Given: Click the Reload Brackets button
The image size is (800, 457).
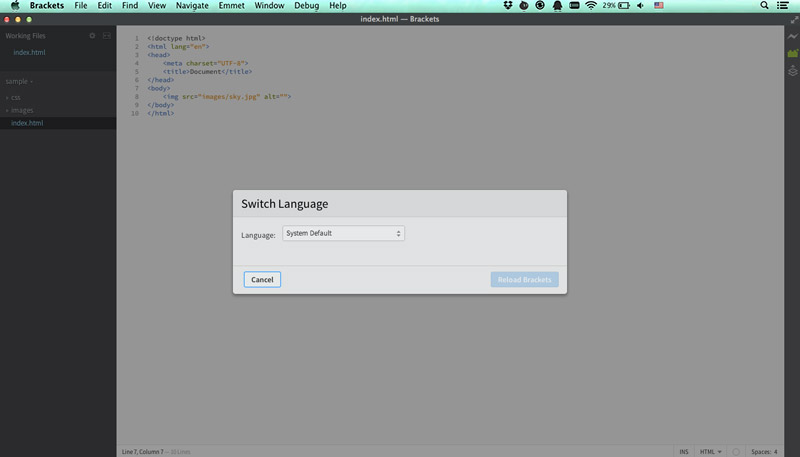Looking at the screenshot, I should [524, 280].
